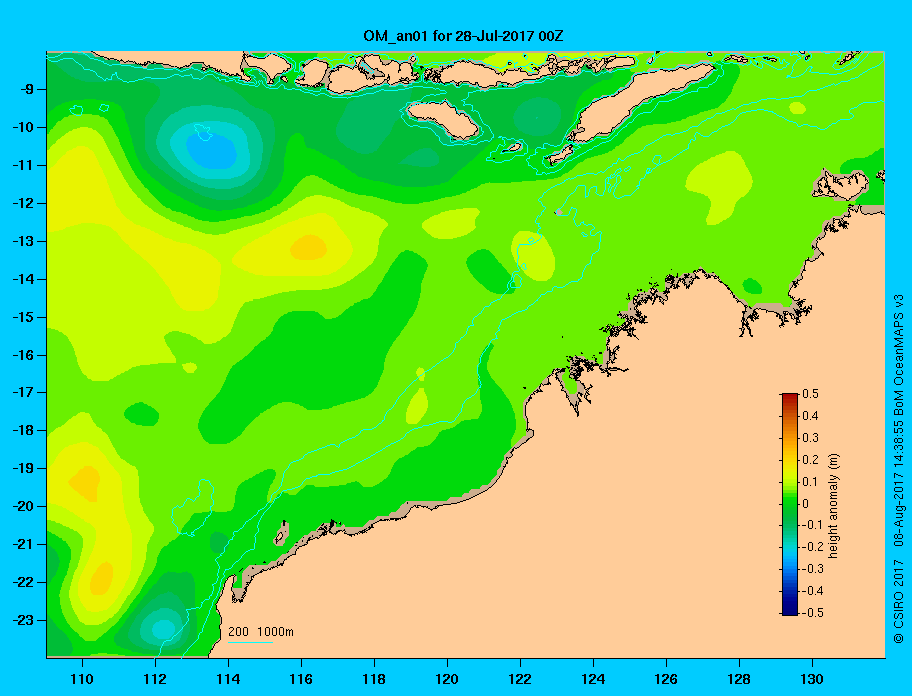The width and height of the screenshot is (912, 696).
Task: Click the -20 latitude axis label
Action: click(23, 506)
